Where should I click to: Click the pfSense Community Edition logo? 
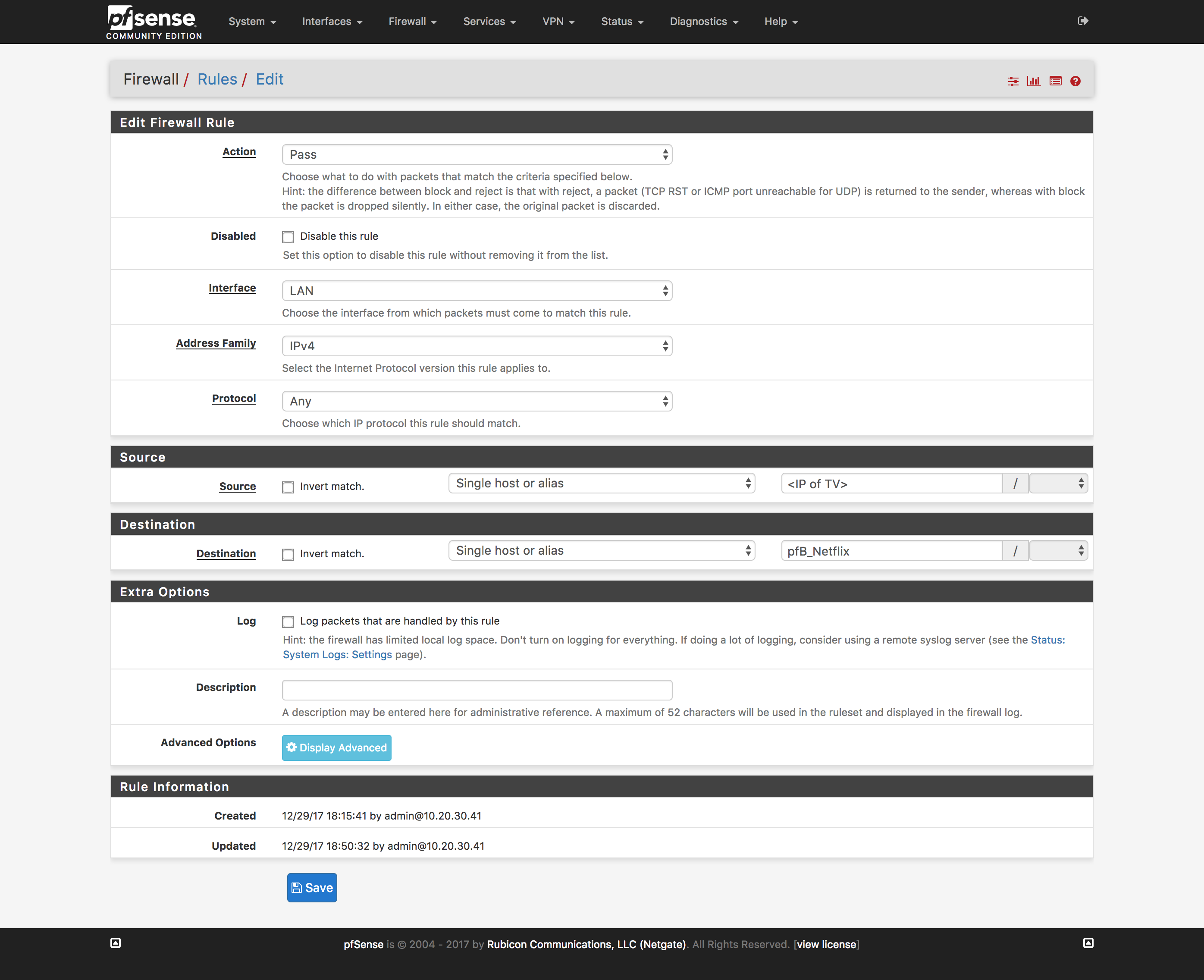[153, 21]
